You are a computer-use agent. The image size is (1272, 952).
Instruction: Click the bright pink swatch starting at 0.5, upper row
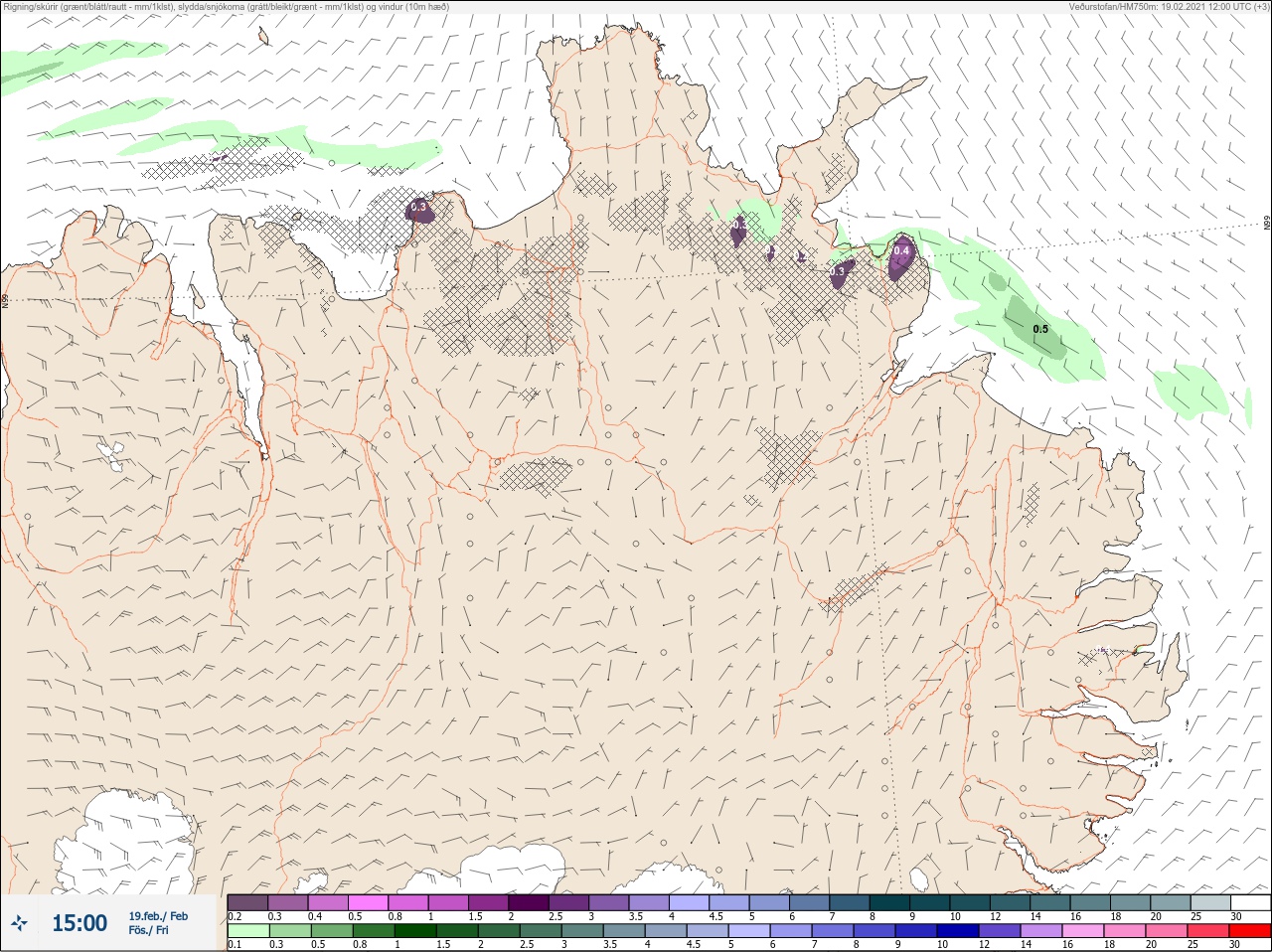pos(368,902)
